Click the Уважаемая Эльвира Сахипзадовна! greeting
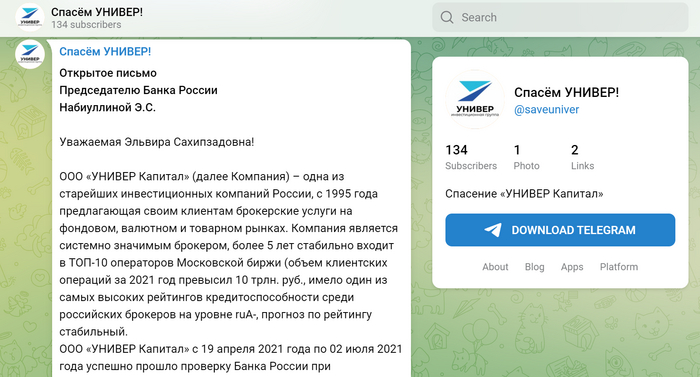 click(x=157, y=142)
